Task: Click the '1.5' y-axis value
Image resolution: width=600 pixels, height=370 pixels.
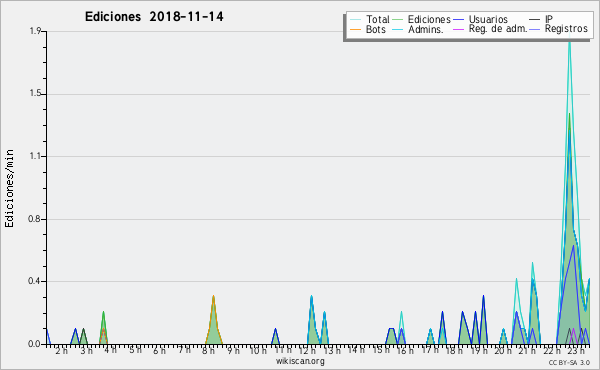Action: 35,94
